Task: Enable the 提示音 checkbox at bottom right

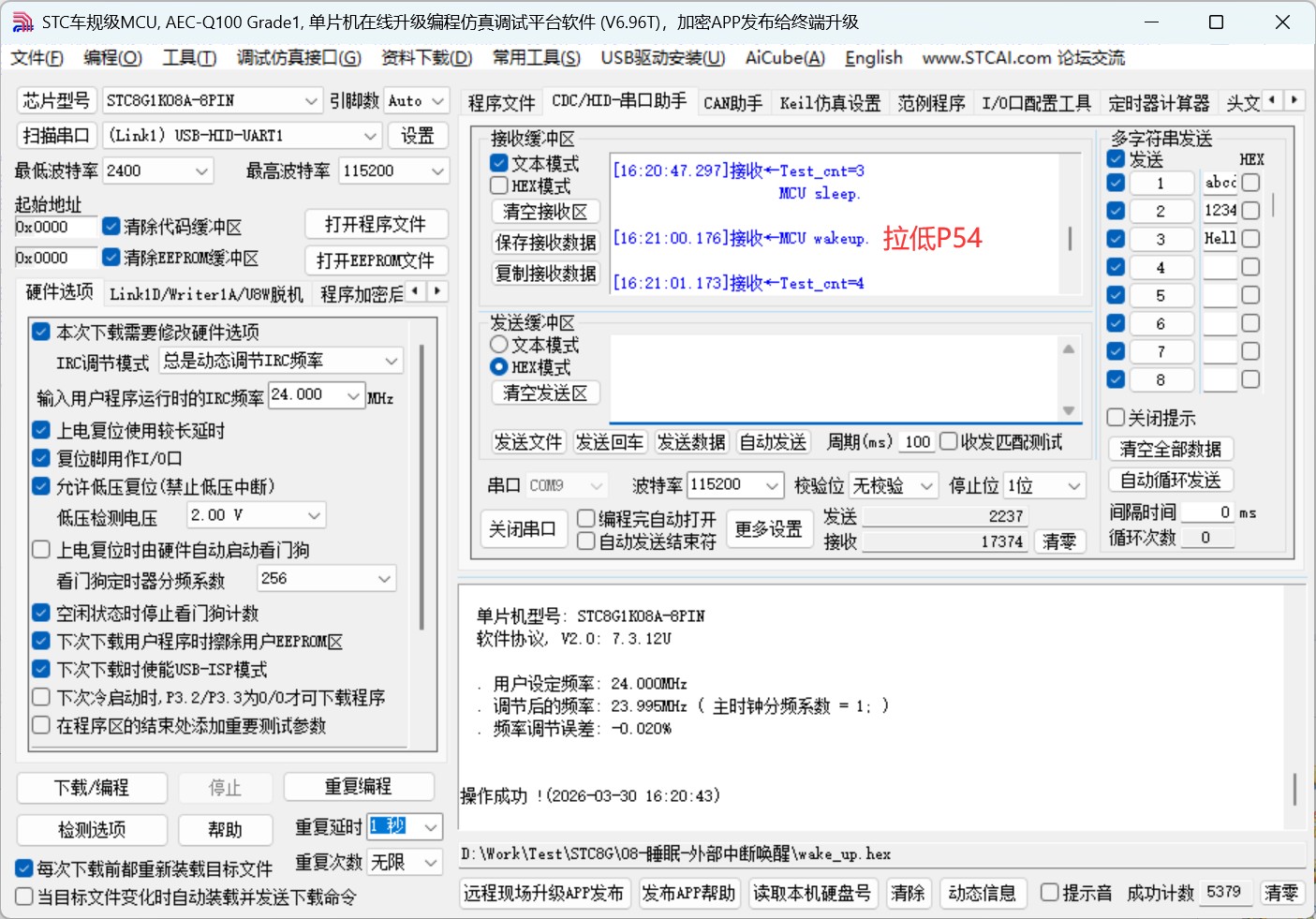Action: tap(1048, 893)
